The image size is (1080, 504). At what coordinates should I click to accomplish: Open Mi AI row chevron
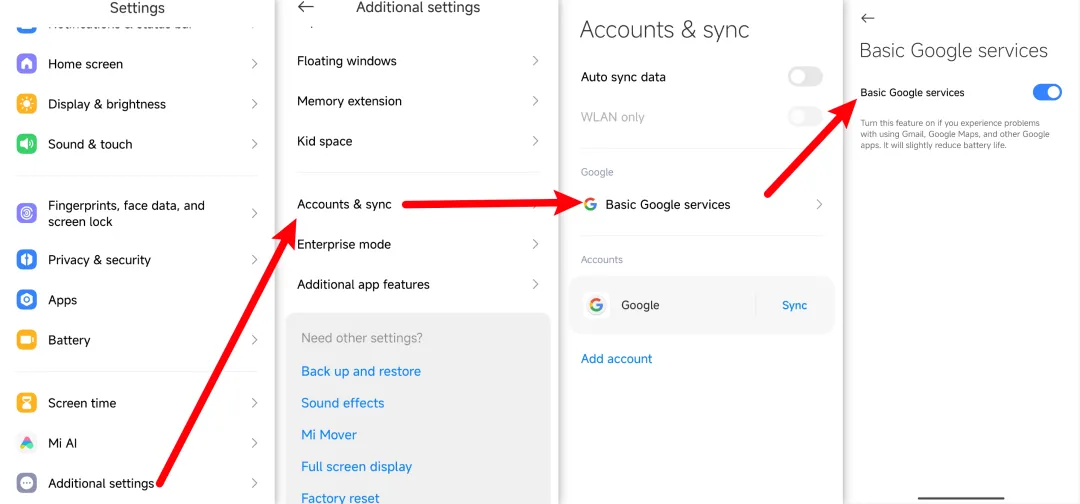click(254, 443)
